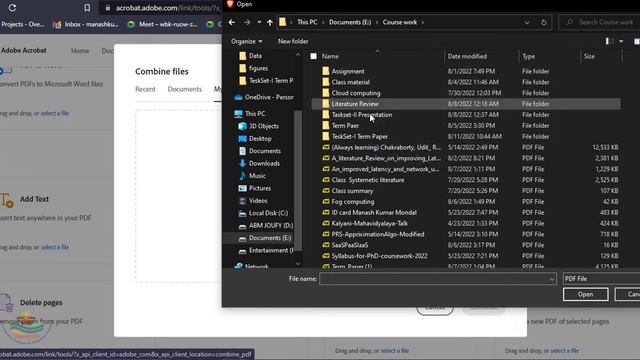Open the Data quick access folder
640x360 pixels.
[251, 56]
